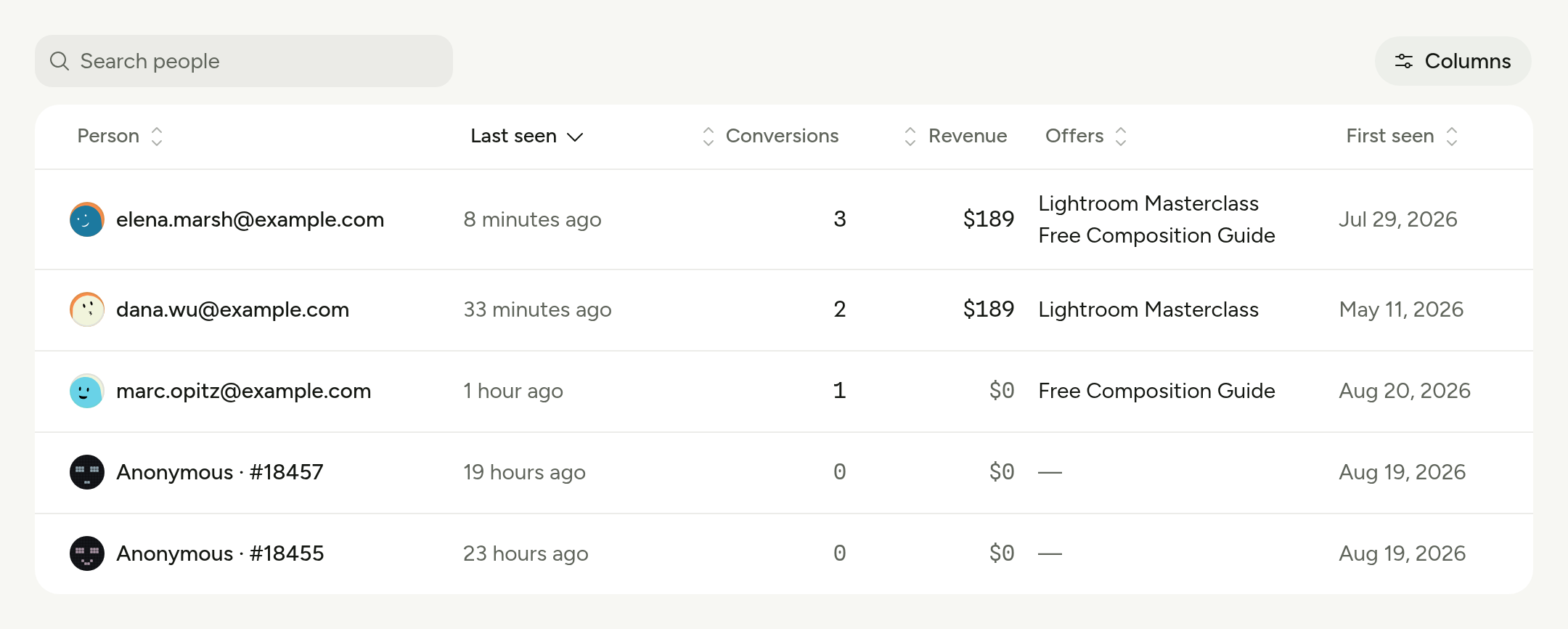Click the '33 minutes ago' last seen cell
The height and width of the screenshot is (629, 1568).
(537, 309)
